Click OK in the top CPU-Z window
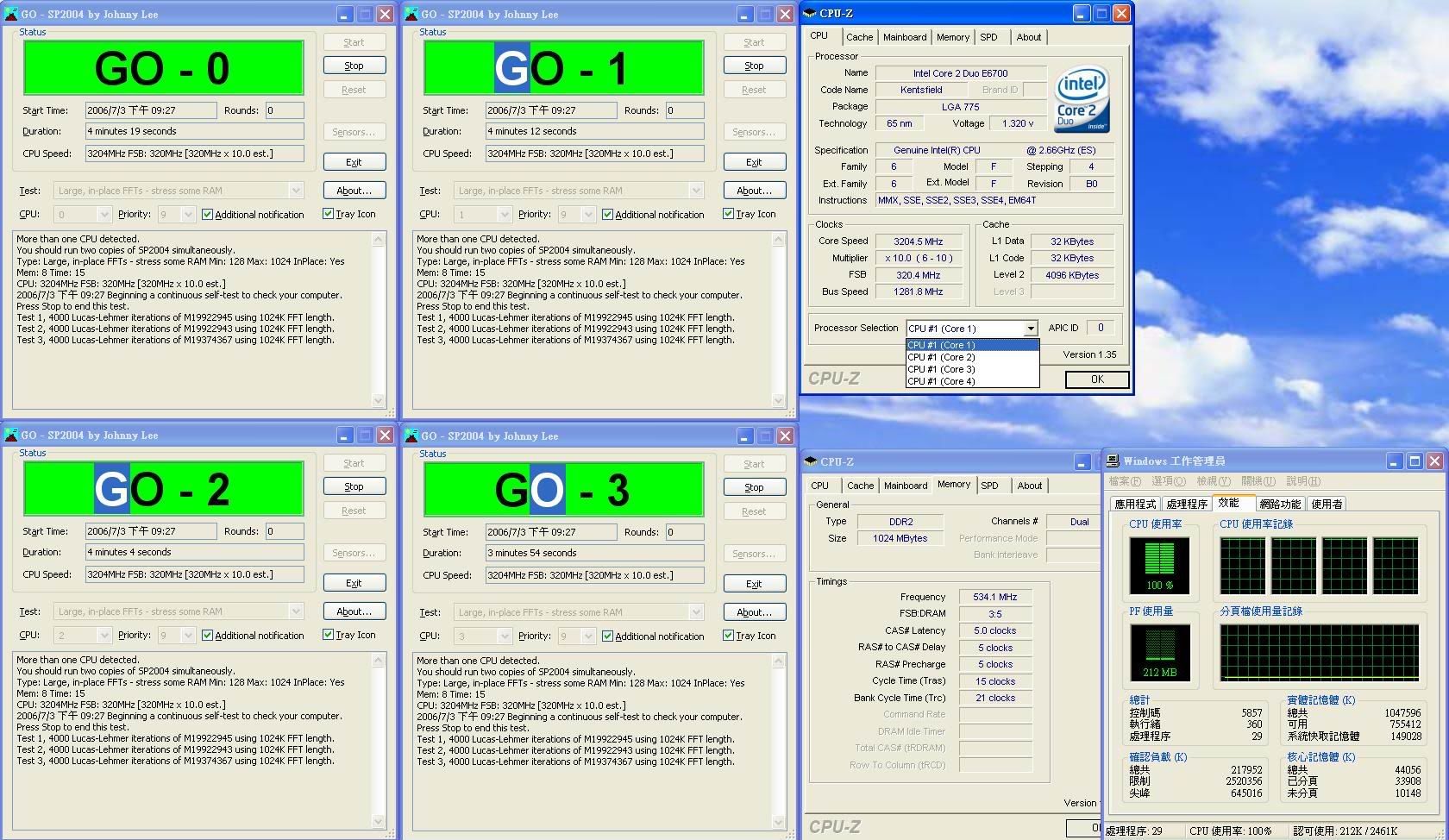1449x840 pixels. 1097,379
